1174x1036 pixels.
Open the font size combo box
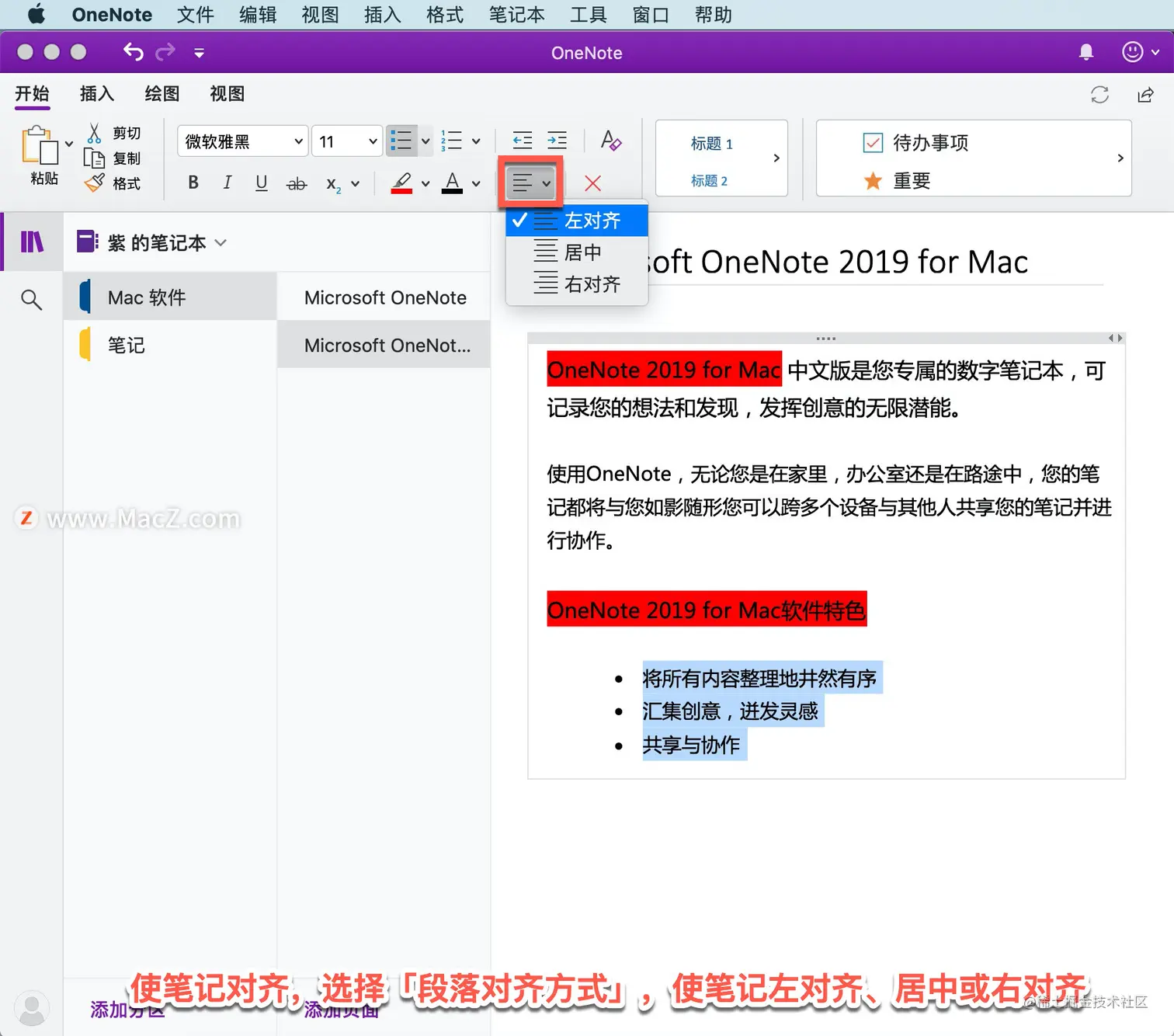347,141
